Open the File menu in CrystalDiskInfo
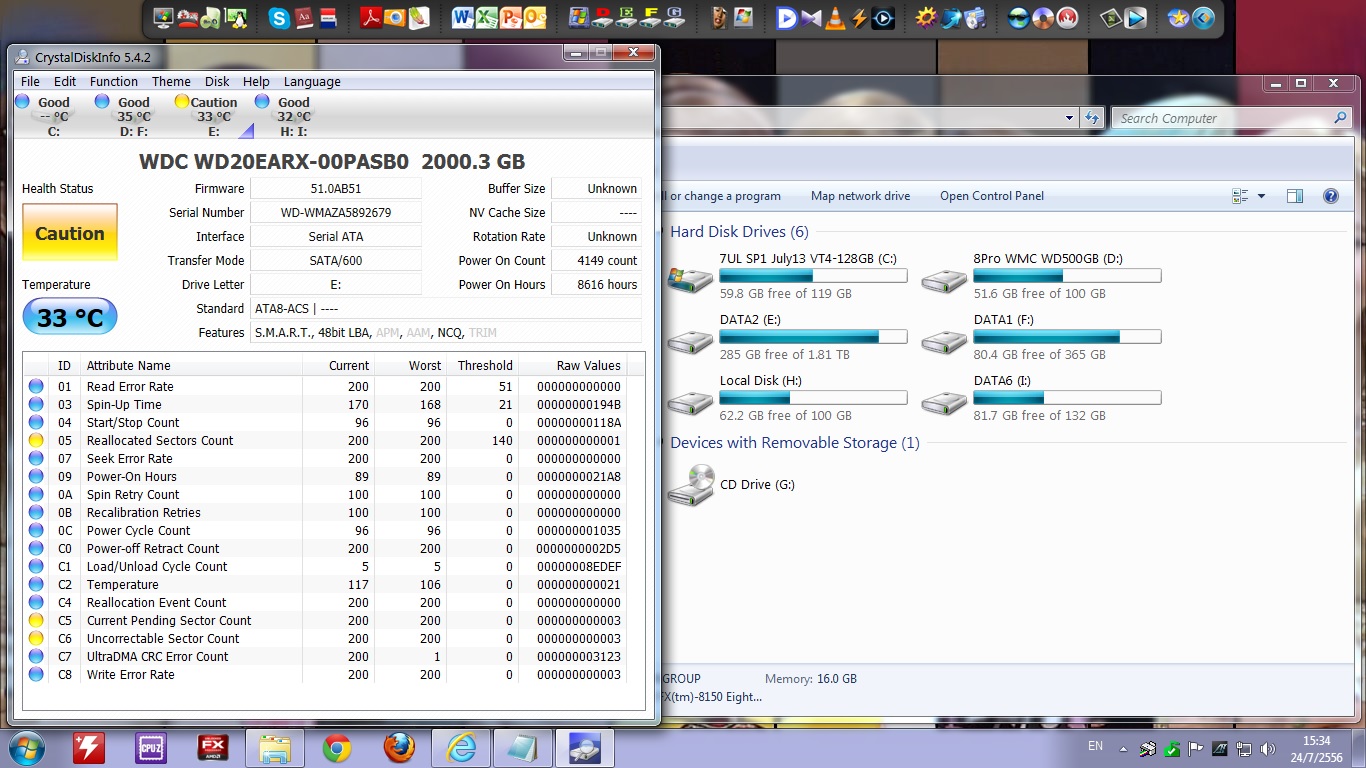The width and height of the screenshot is (1366, 768). pyautogui.click(x=30, y=82)
